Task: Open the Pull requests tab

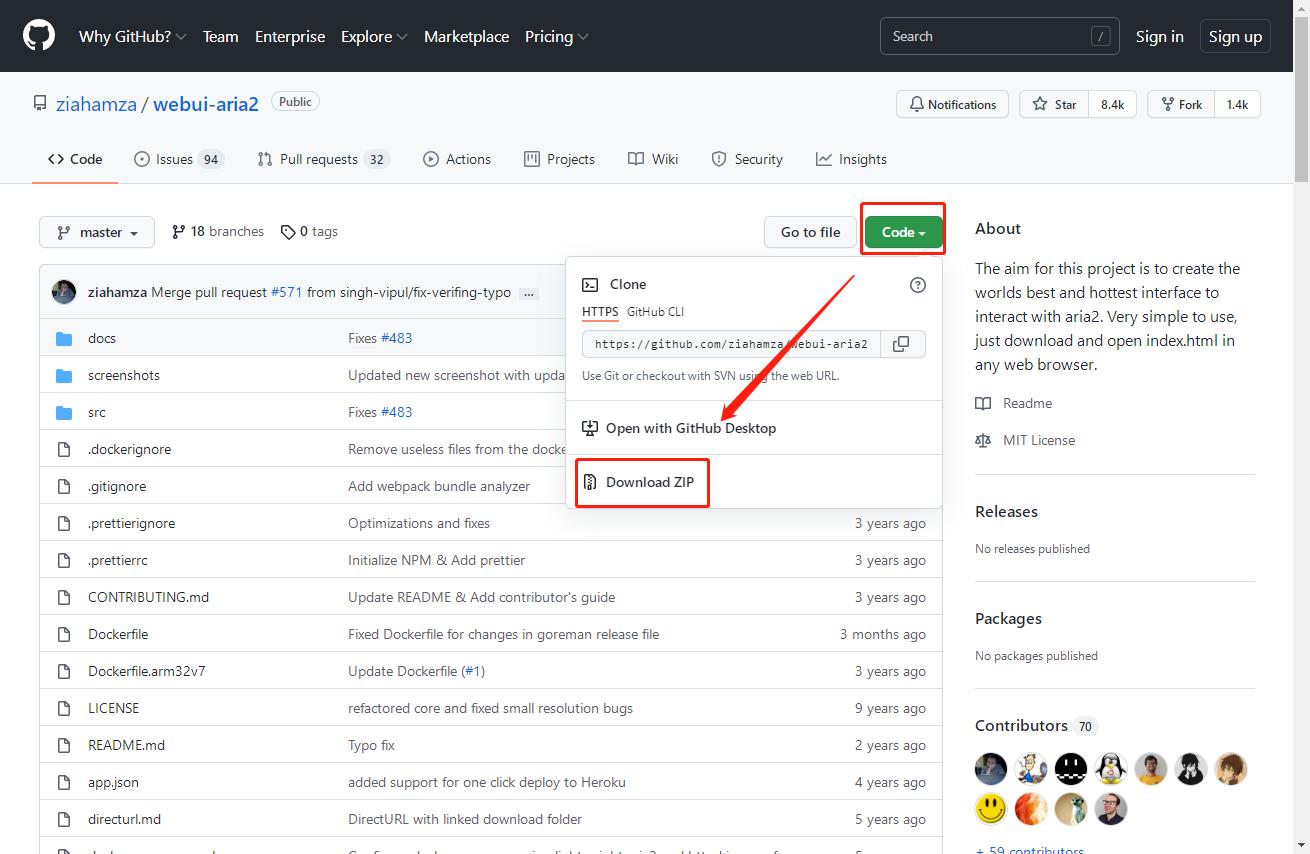Action: [322, 159]
